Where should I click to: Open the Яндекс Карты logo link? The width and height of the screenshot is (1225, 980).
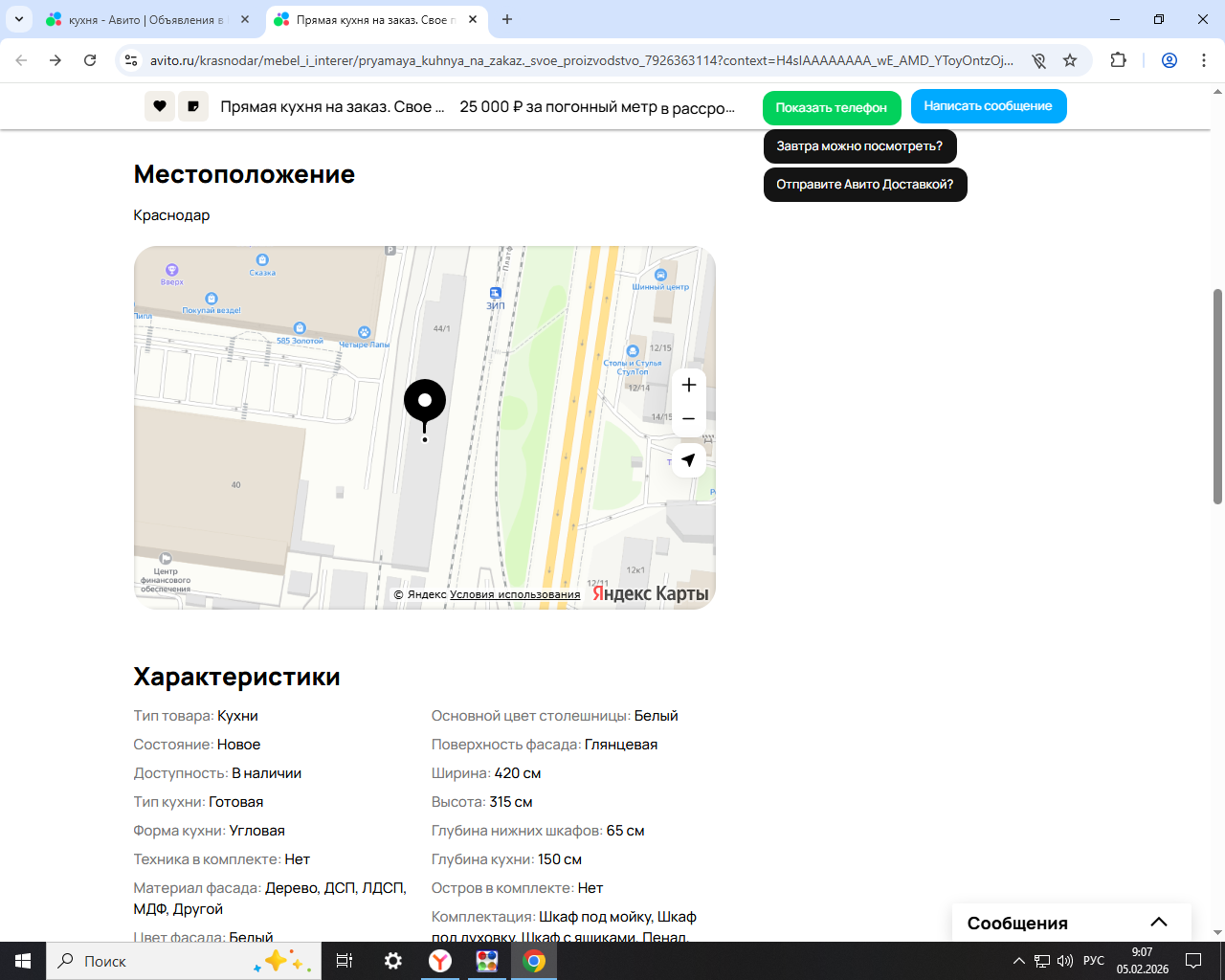[651, 593]
